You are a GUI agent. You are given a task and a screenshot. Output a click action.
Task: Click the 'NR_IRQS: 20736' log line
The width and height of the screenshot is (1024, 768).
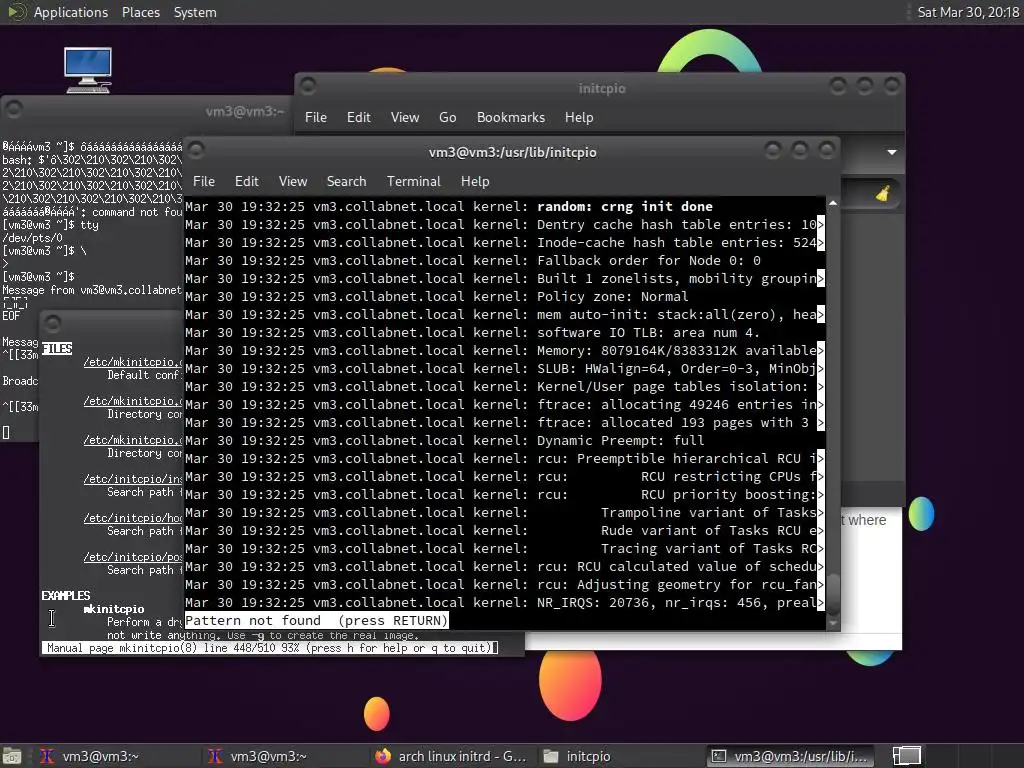click(504, 602)
